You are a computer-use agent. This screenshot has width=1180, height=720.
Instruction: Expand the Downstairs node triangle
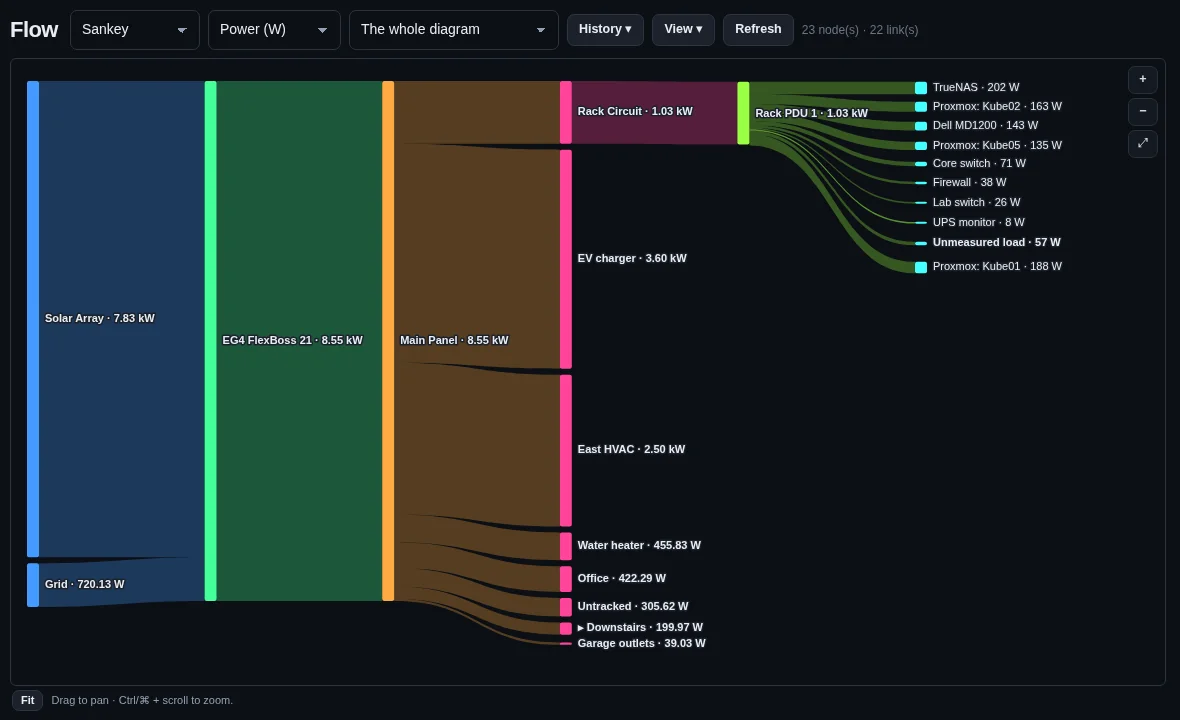pyautogui.click(x=581, y=627)
